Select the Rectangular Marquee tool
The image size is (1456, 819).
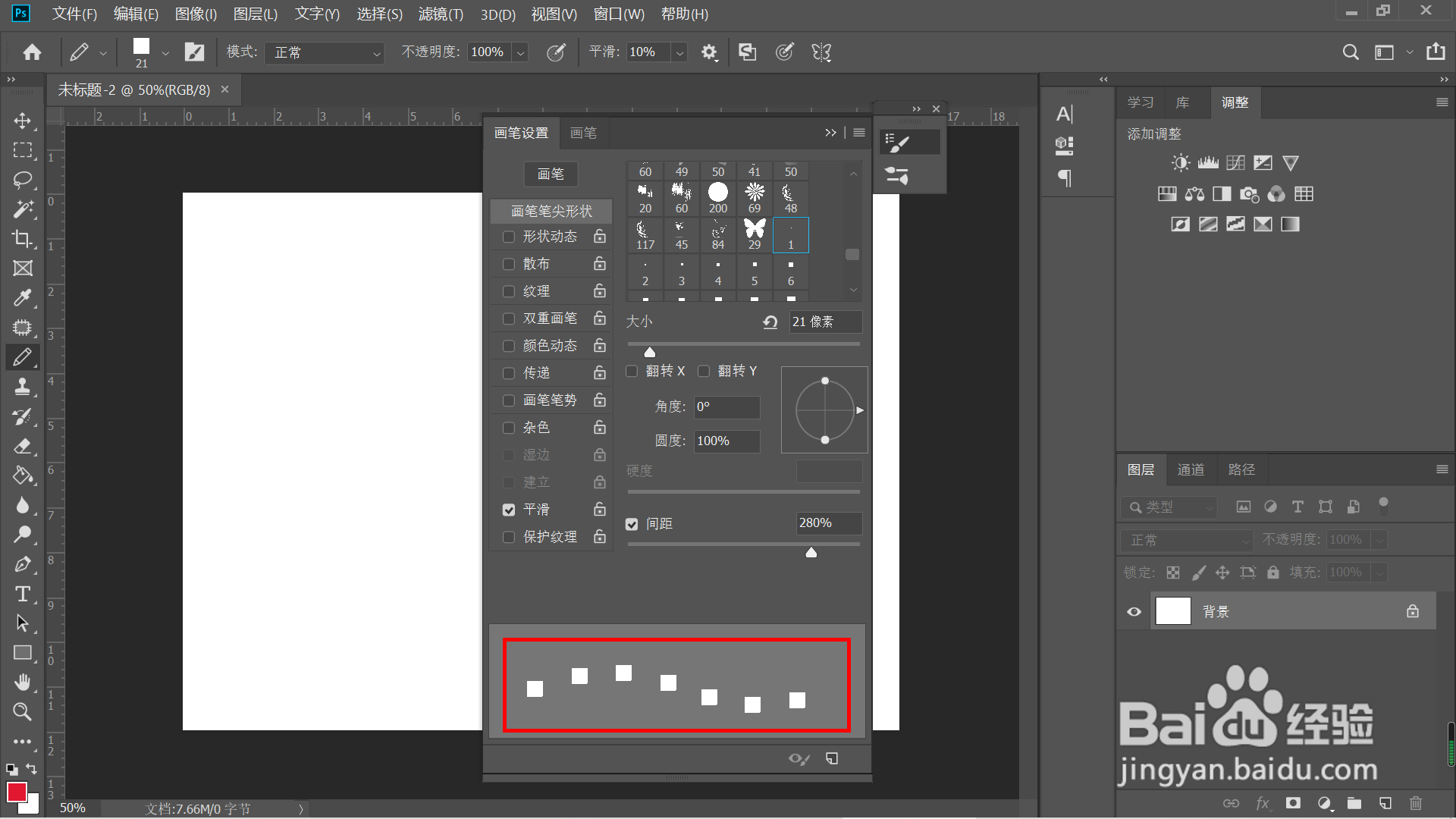click(23, 150)
